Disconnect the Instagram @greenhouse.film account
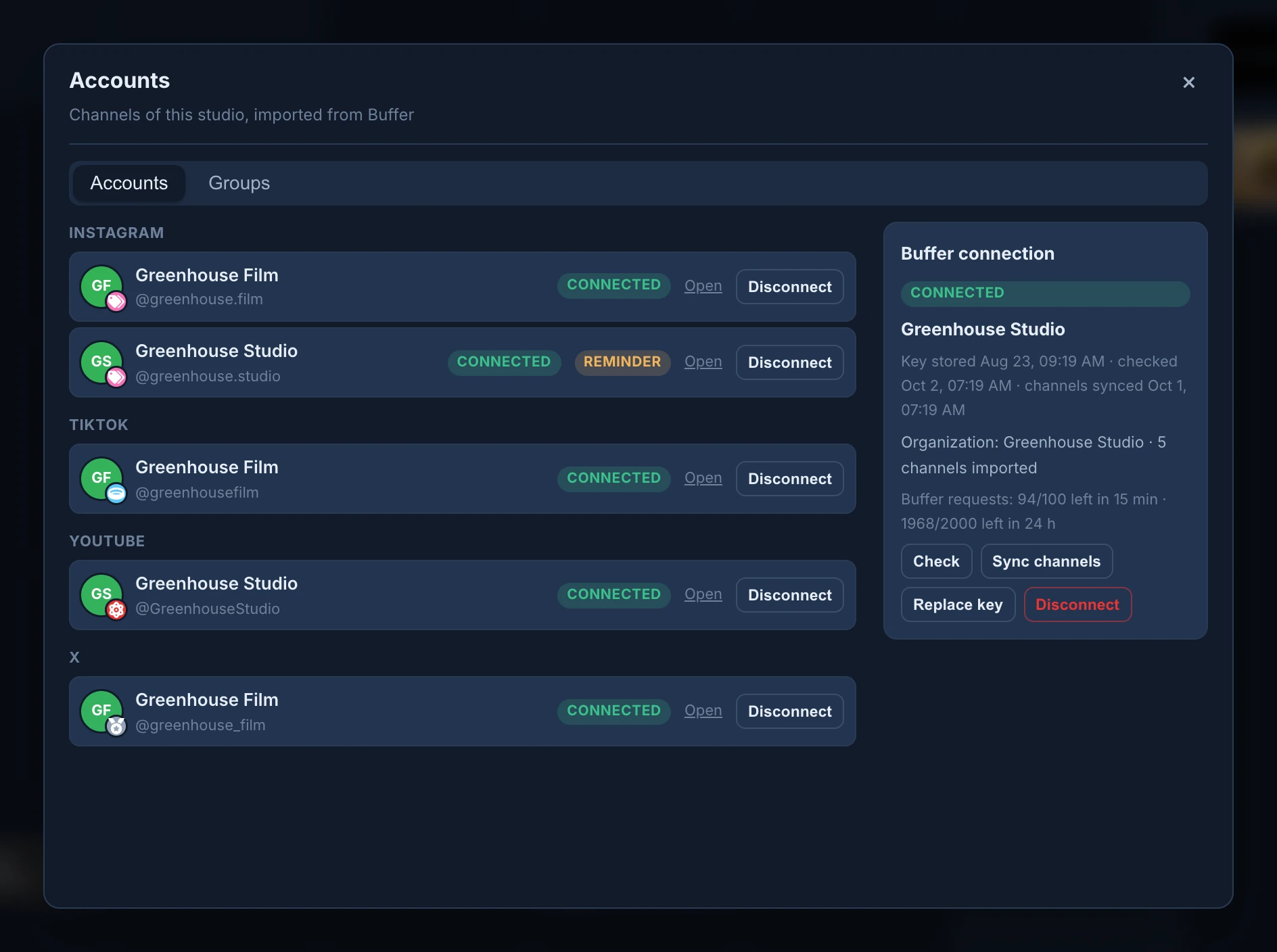 [789, 287]
